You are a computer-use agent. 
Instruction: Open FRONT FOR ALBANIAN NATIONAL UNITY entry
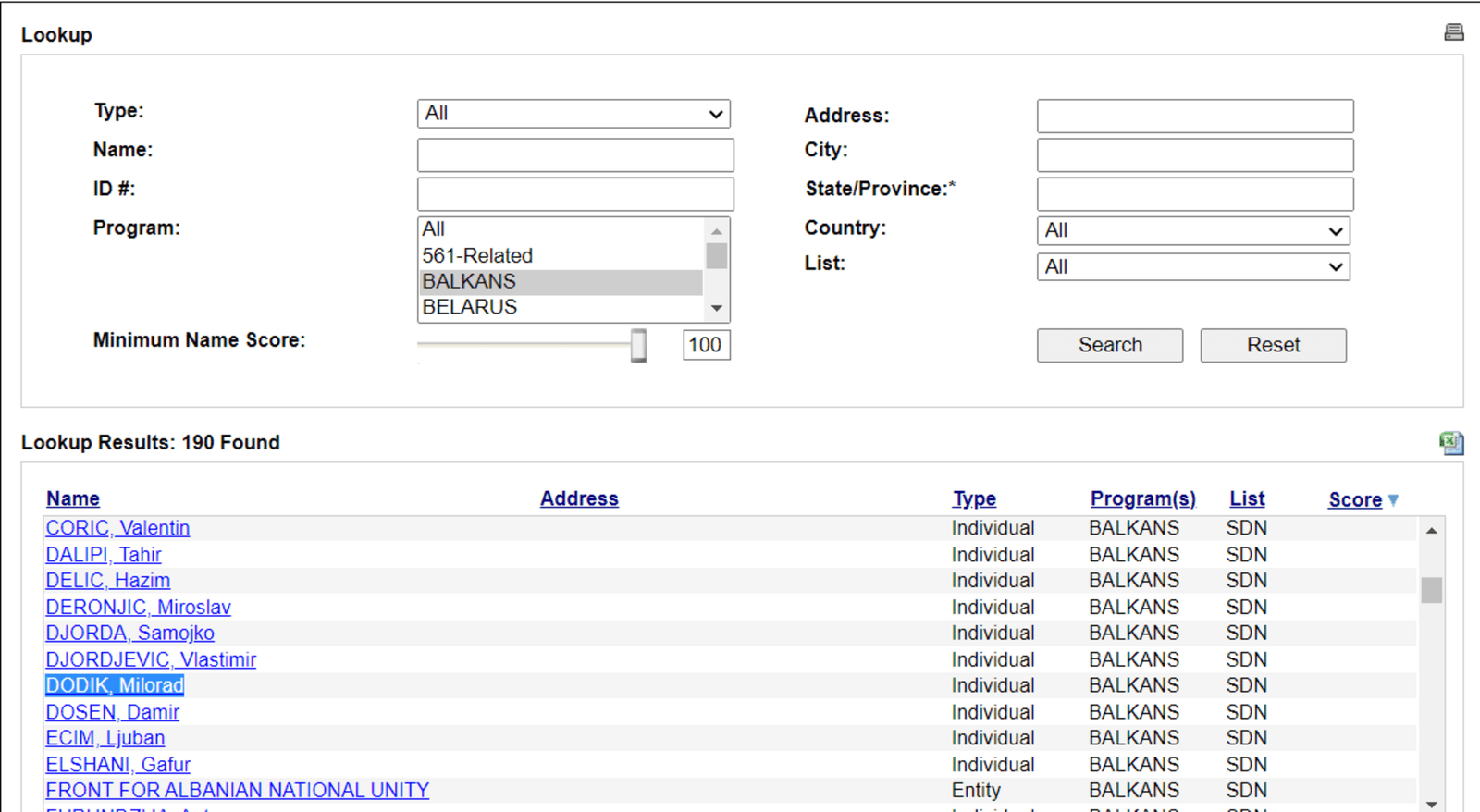tap(238, 792)
